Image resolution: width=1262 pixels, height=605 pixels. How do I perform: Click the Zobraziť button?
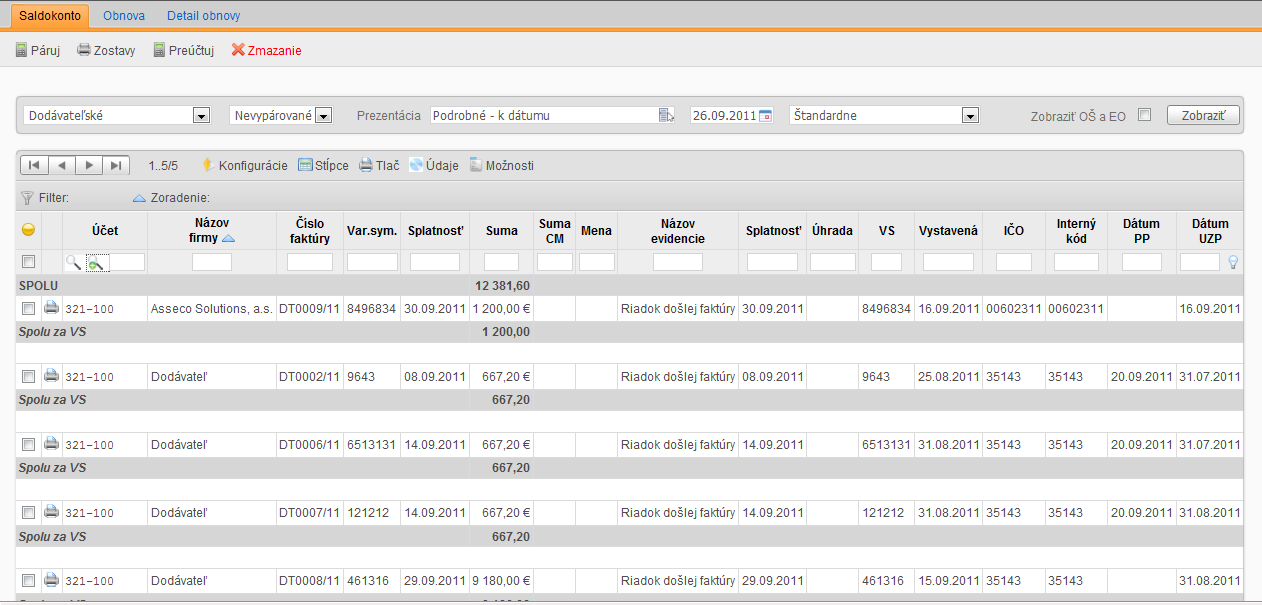click(x=1203, y=115)
